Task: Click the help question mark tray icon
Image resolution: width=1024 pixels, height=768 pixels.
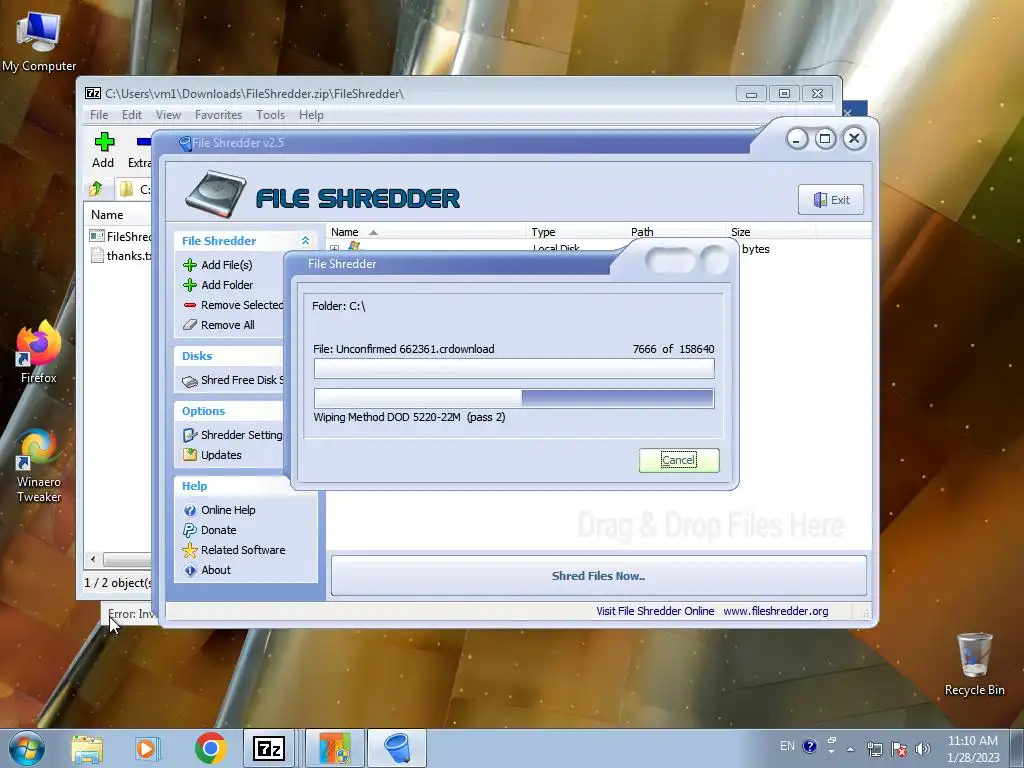Action: click(810, 746)
